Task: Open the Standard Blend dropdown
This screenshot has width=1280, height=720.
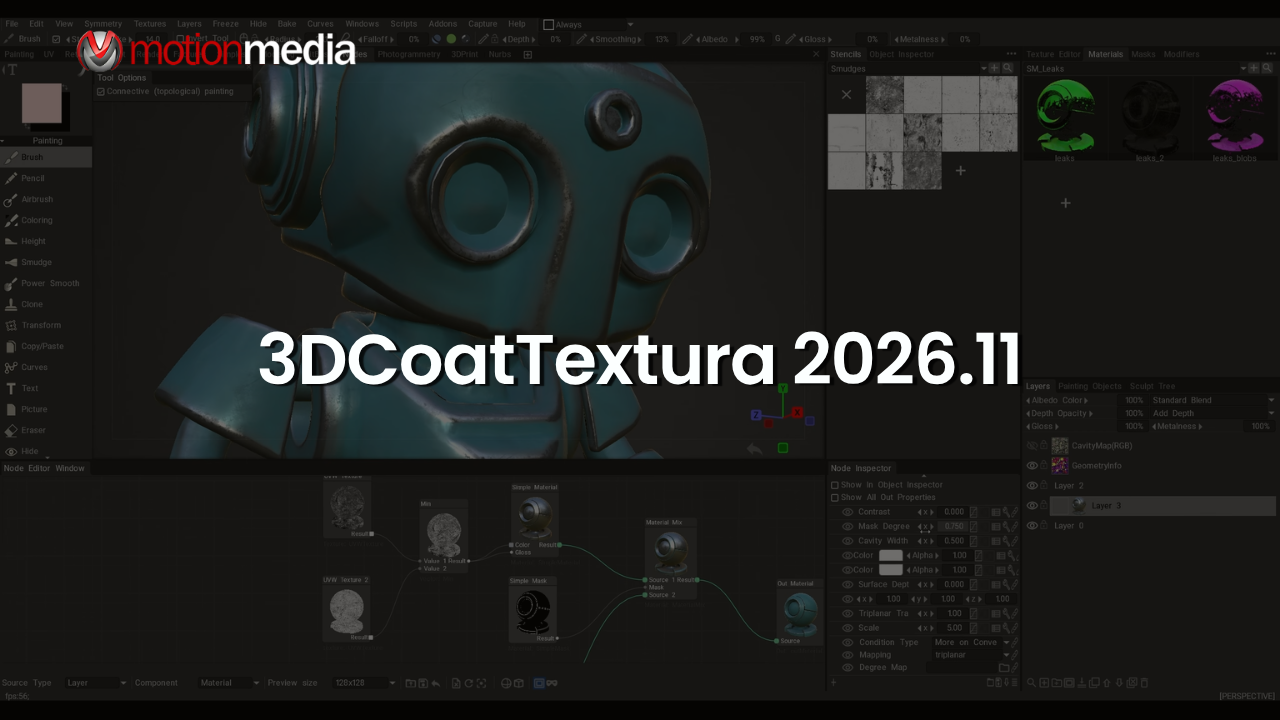Action: pyautogui.click(x=1213, y=400)
